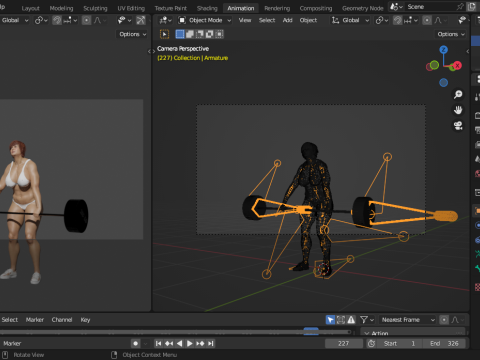480x360 pixels.
Task: Toggle proportional editing in left viewport header
Action: [x=86, y=20]
